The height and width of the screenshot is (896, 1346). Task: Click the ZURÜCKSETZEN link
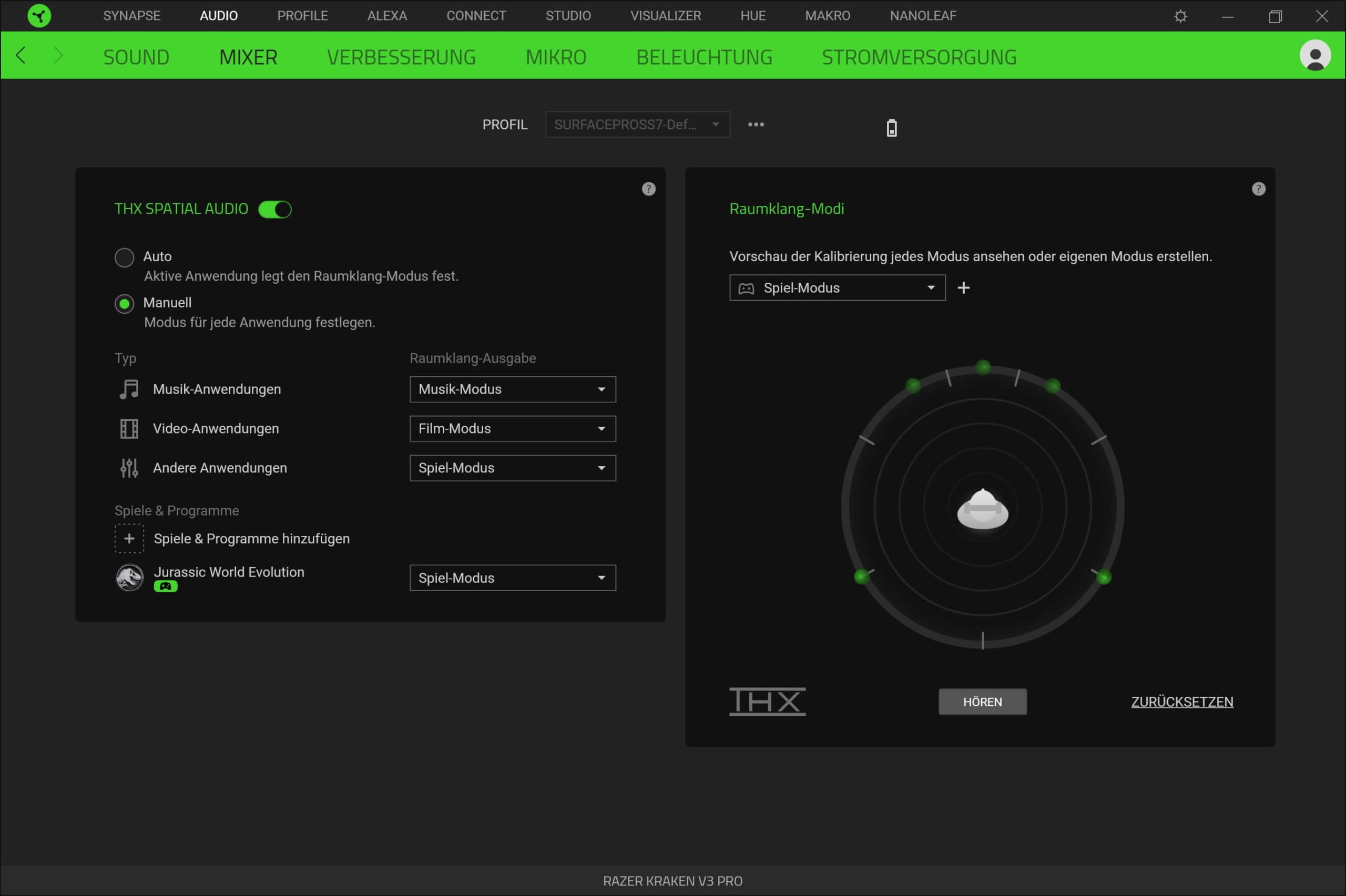coord(1181,702)
